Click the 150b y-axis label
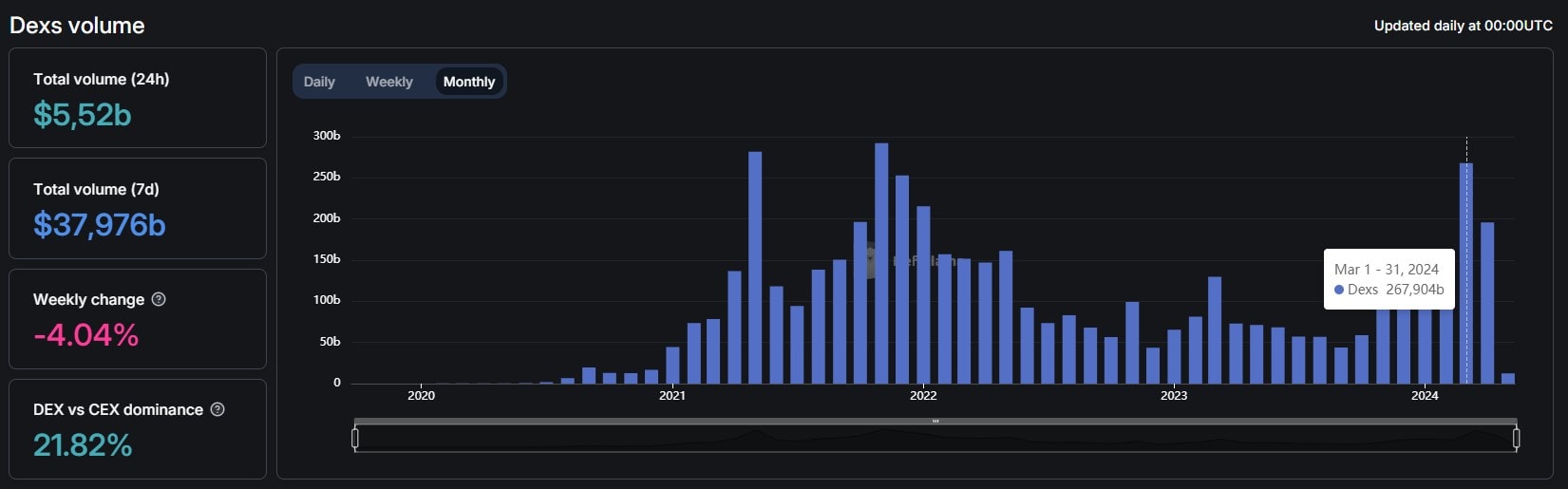Viewport: 1568px width, 489px height. pos(327,259)
